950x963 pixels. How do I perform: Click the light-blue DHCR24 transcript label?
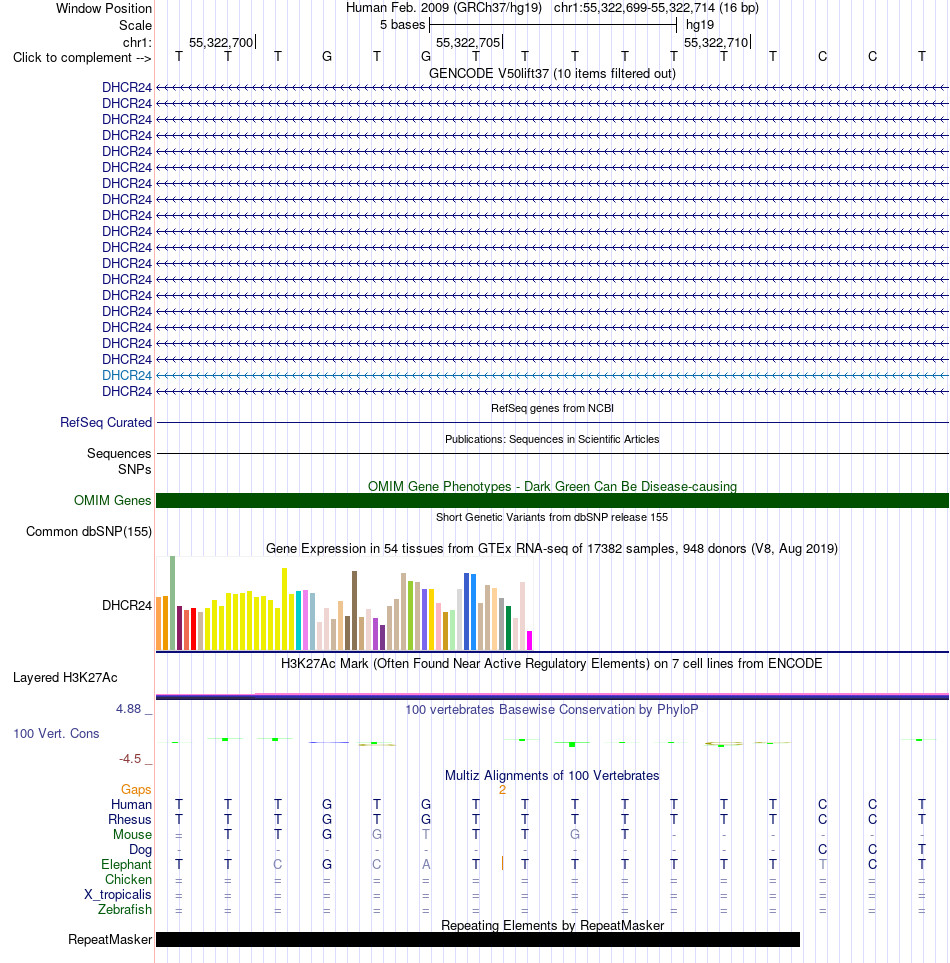[x=127, y=375]
